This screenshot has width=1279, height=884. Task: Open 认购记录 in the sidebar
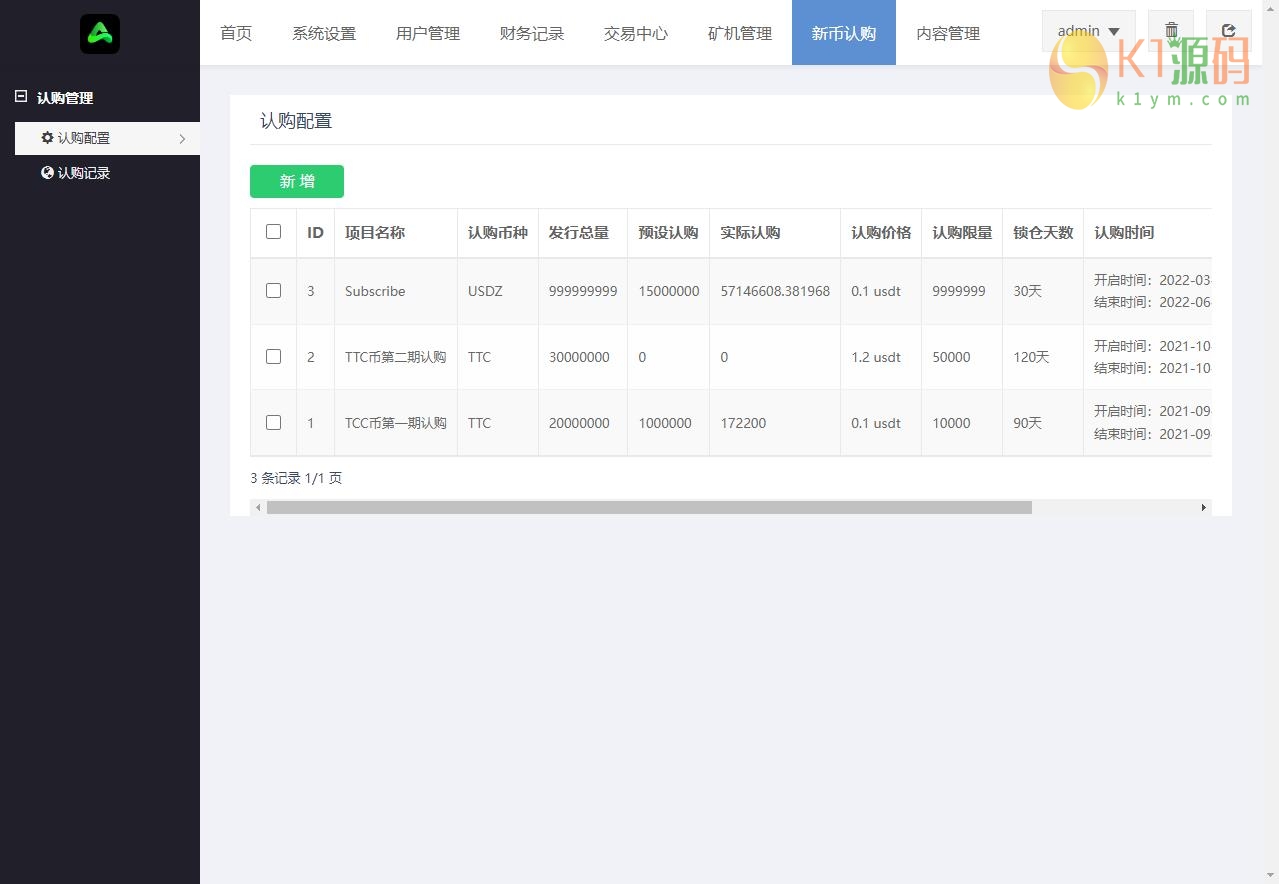click(84, 173)
